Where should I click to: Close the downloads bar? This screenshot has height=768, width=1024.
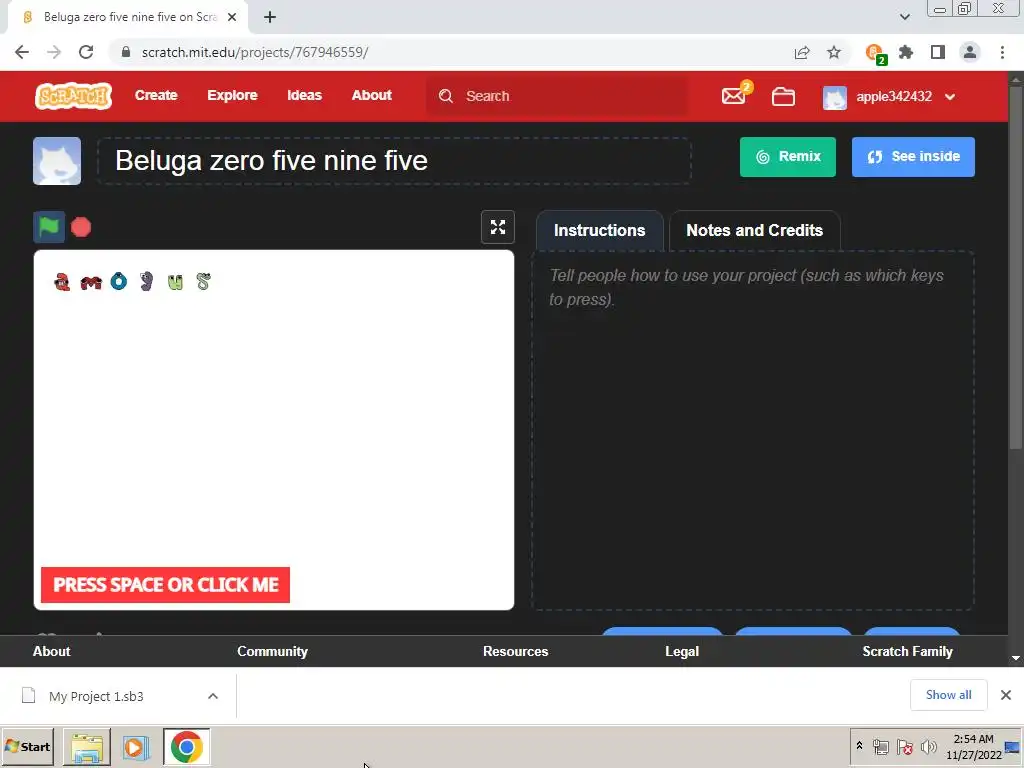(1006, 696)
